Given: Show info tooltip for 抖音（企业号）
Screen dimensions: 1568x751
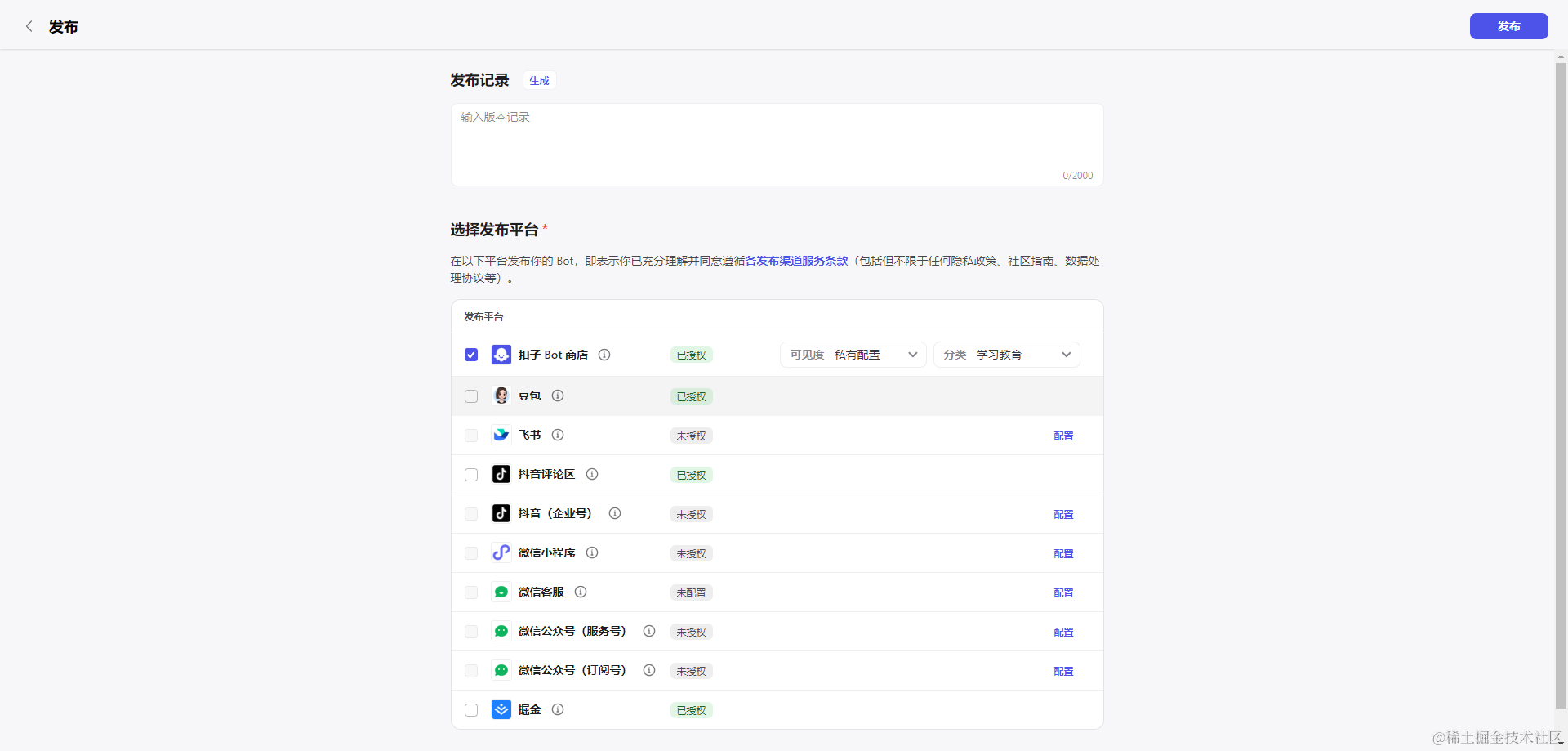Looking at the screenshot, I should tap(615, 513).
